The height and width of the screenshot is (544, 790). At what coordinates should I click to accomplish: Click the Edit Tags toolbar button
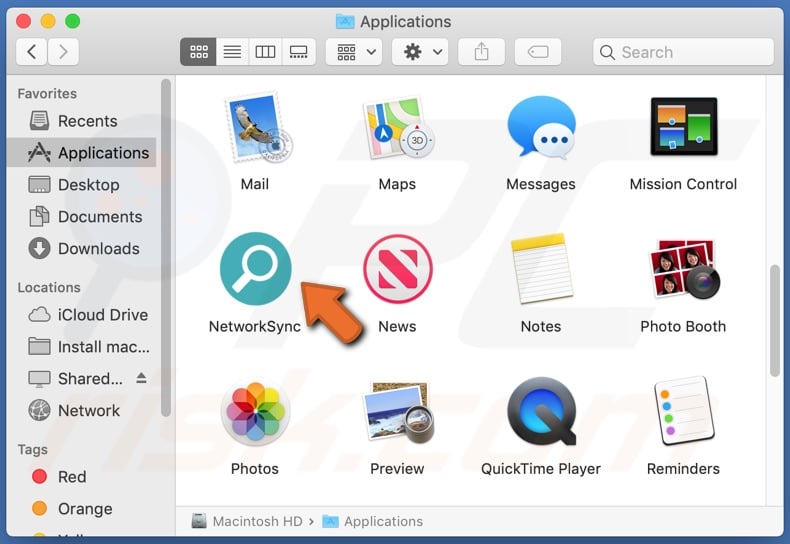(x=538, y=52)
